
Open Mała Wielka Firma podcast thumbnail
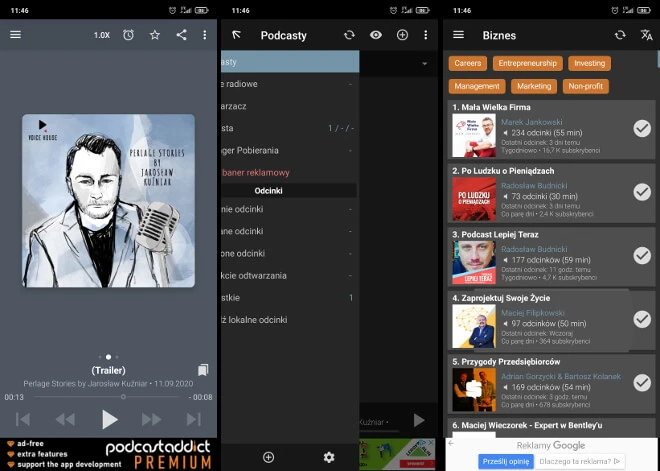[474, 136]
